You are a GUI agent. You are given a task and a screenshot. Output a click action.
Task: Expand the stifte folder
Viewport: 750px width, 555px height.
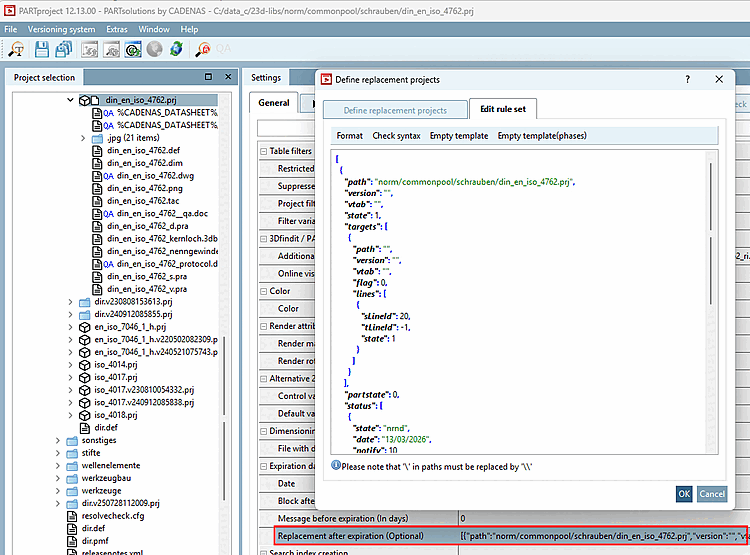pyautogui.click(x=58, y=453)
